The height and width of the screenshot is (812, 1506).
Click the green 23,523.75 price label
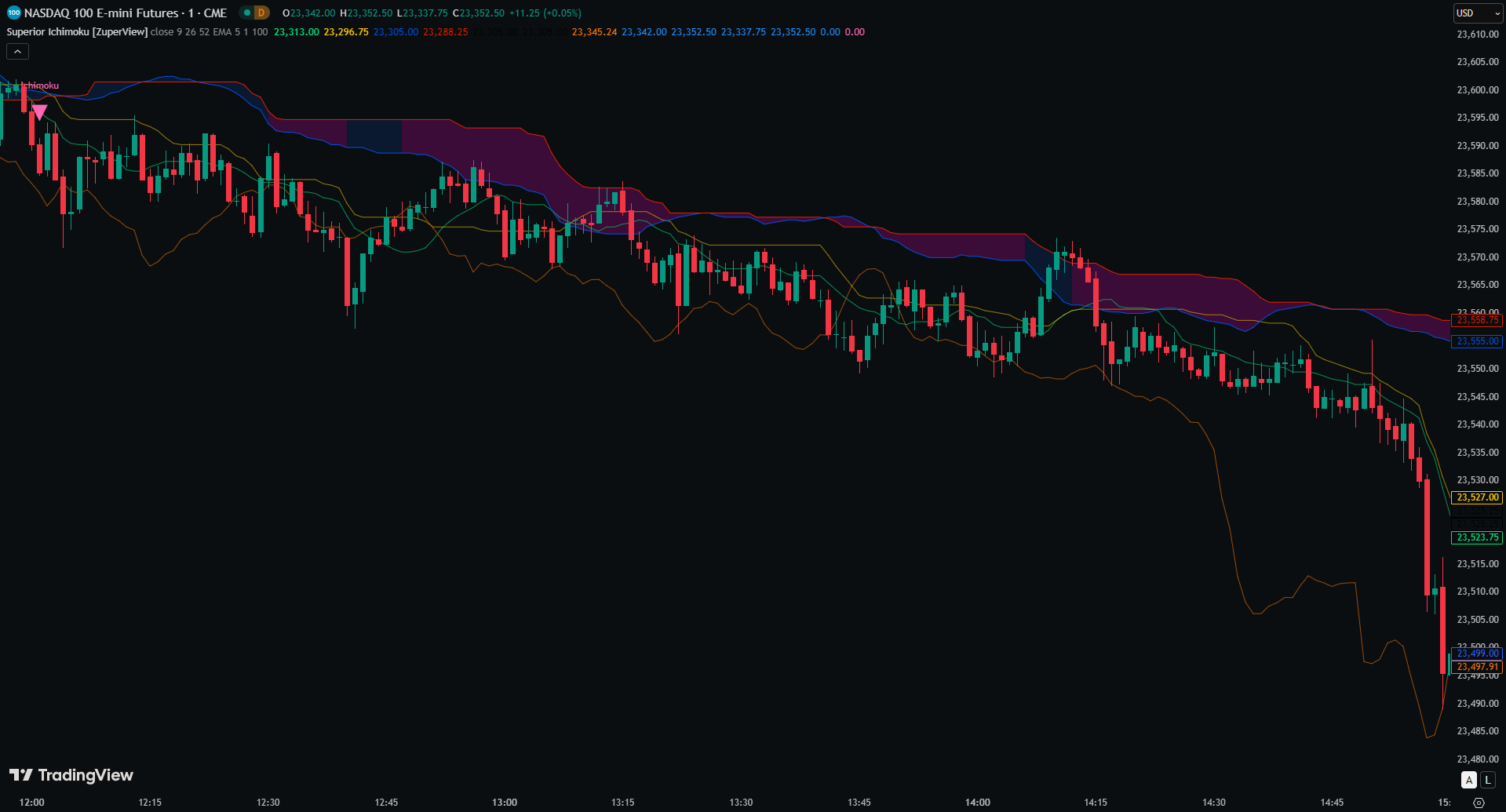click(x=1477, y=537)
